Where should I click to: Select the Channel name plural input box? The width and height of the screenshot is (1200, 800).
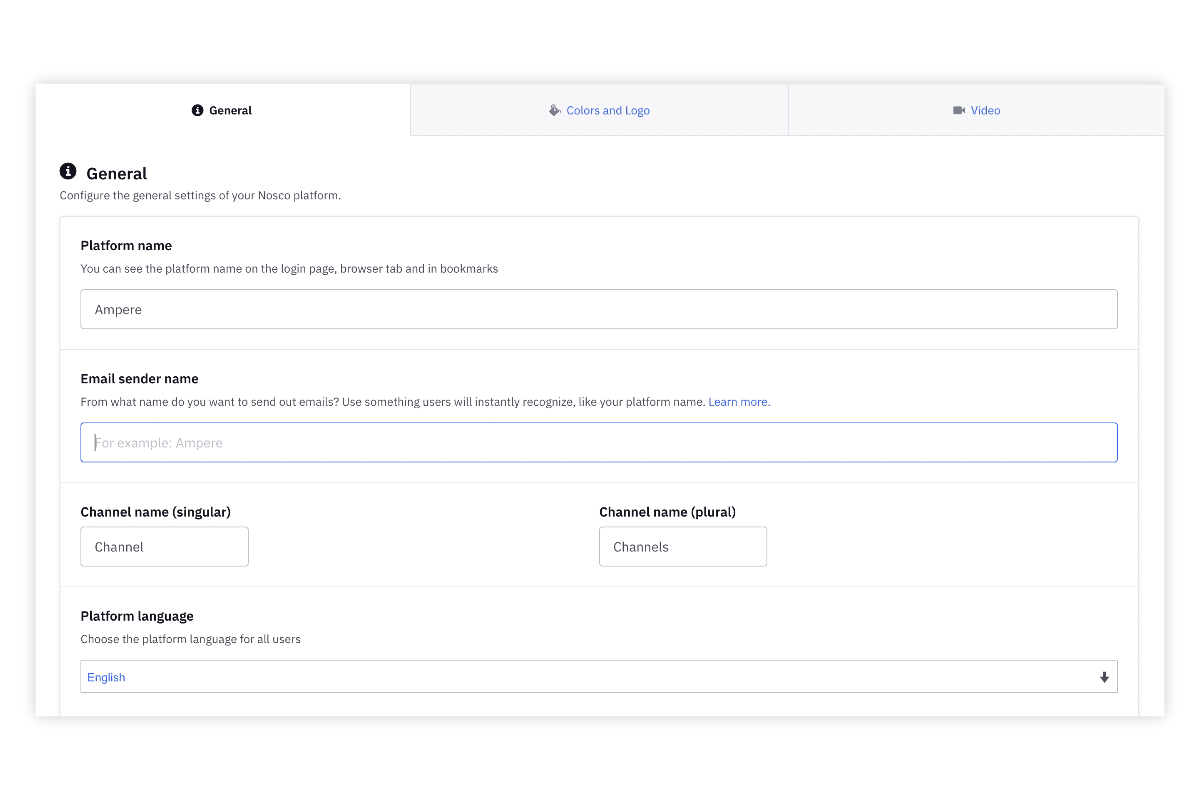tap(682, 547)
